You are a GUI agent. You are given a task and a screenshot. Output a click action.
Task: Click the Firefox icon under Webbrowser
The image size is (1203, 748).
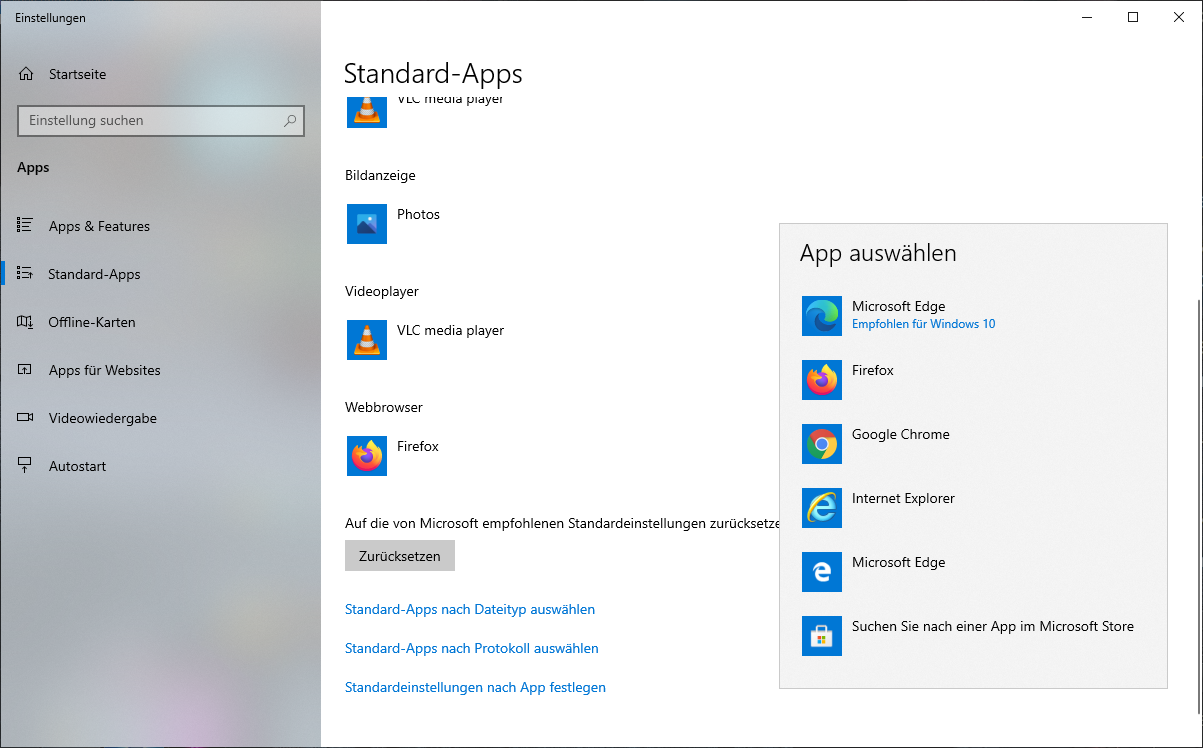click(367, 456)
